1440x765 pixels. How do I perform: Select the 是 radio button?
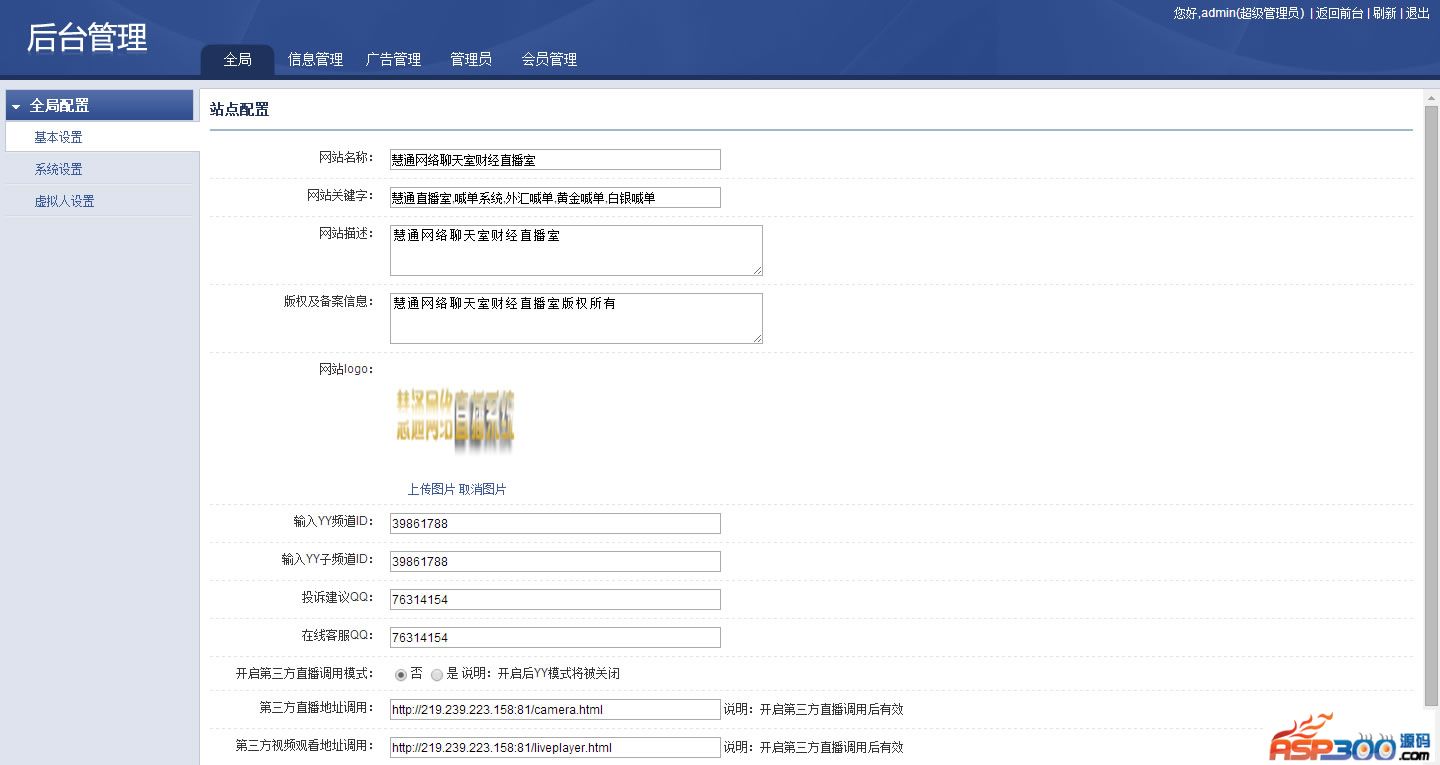coord(437,674)
